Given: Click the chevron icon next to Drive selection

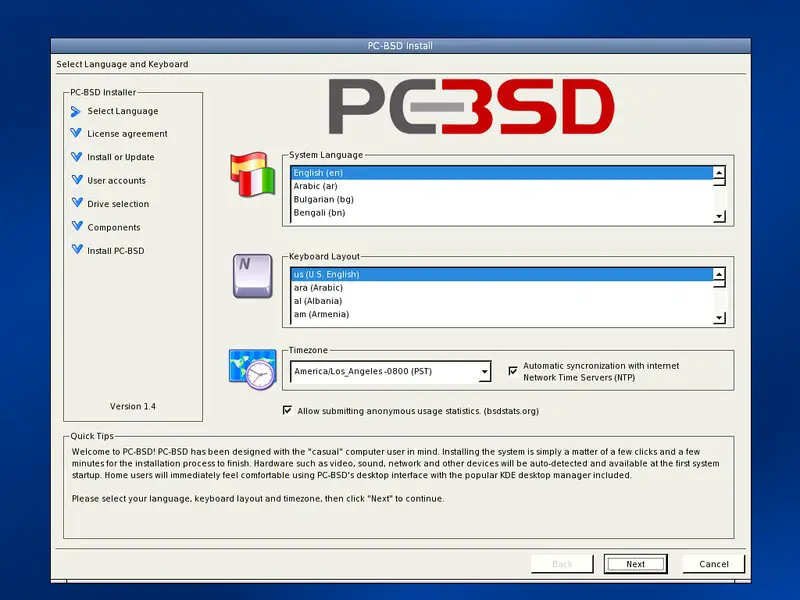Looking at the screenshot, I should tap(77, 203).
